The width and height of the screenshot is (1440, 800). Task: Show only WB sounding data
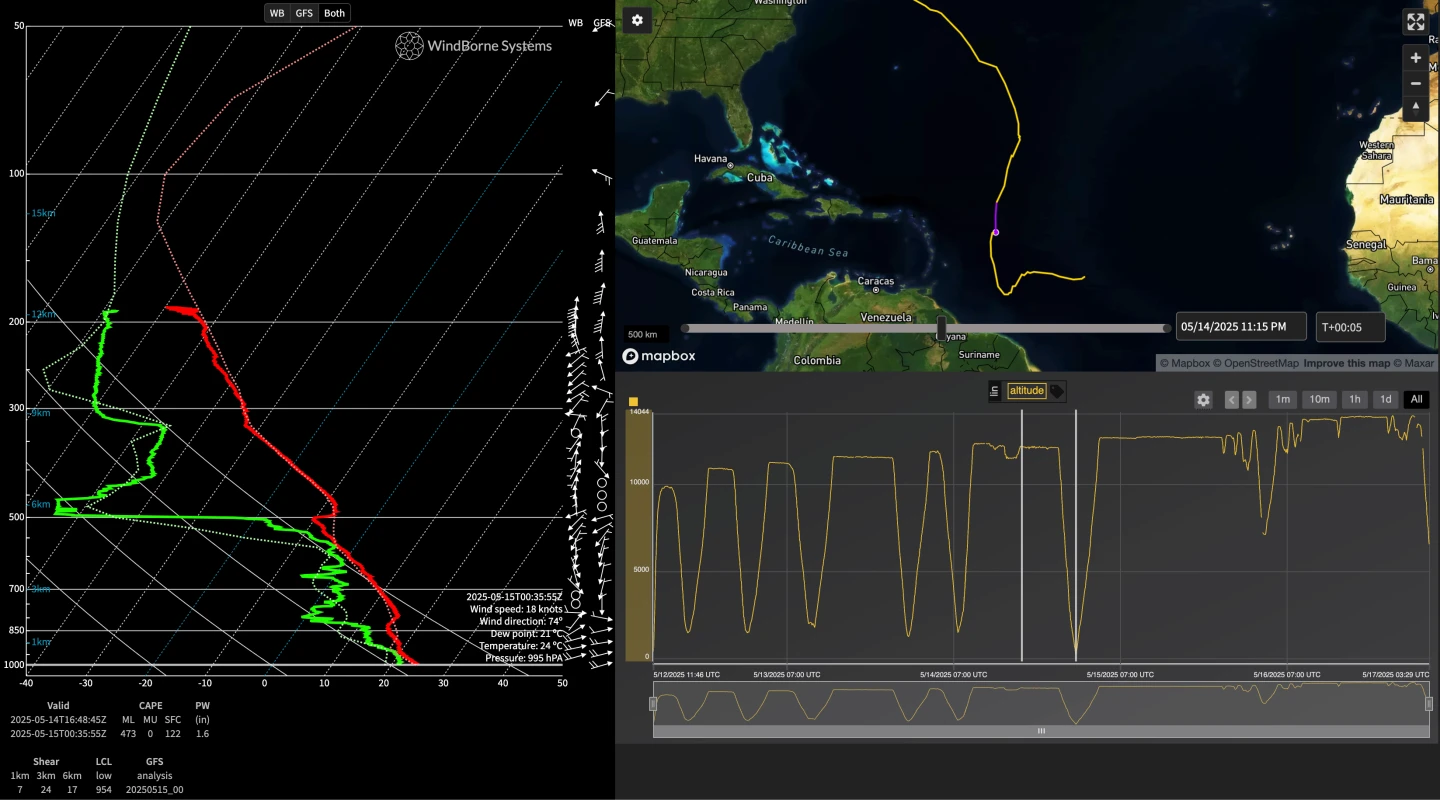[x=277, y=13]
